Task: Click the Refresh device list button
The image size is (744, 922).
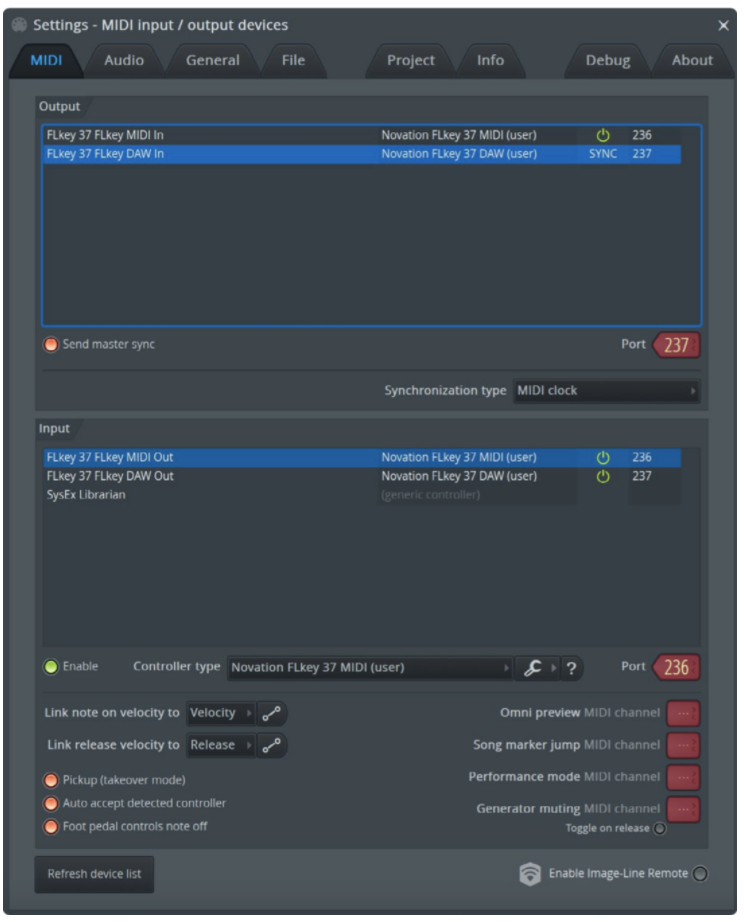Action: tap(94, 874)
